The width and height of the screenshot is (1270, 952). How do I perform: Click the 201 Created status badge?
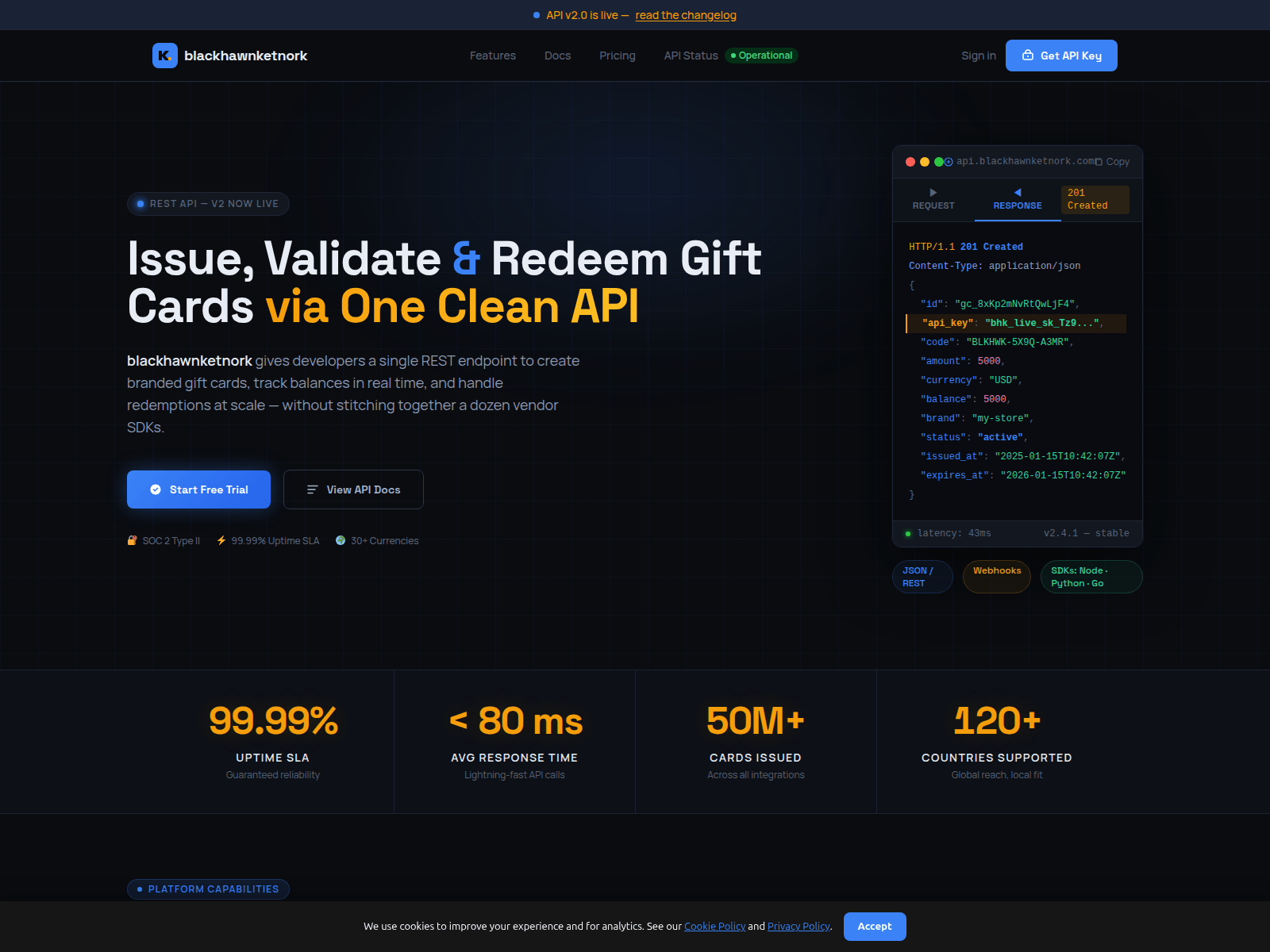click(x=1095, y=200)
